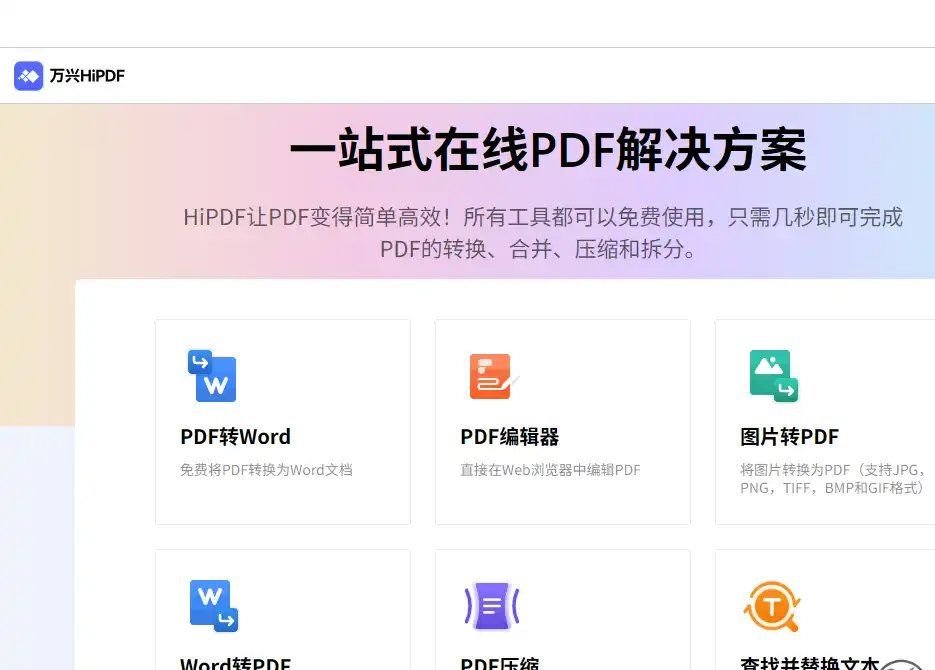Click the headline 一站式在线PDF解决方案
The width and height of the screenshot is (935, 670).
(548, 149)
